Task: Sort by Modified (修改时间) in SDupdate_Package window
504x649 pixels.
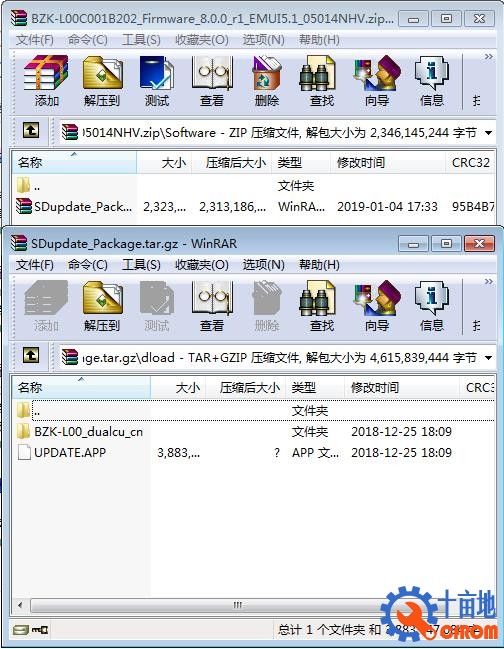Action: coord(402,388)
